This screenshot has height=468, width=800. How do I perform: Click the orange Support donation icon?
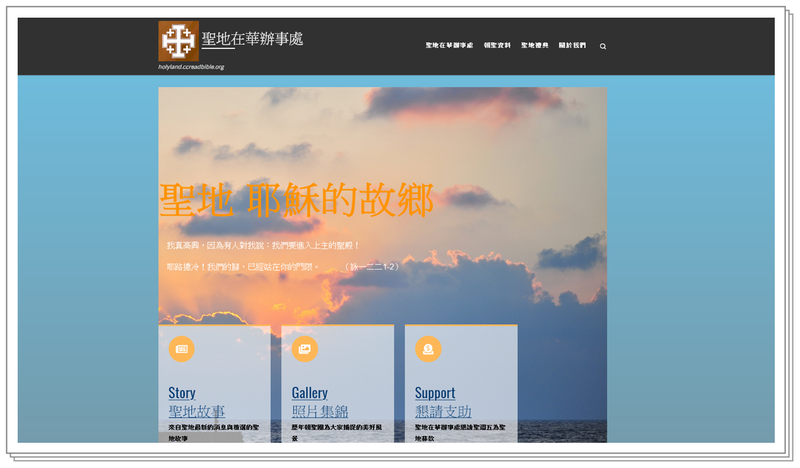[428, 349]
